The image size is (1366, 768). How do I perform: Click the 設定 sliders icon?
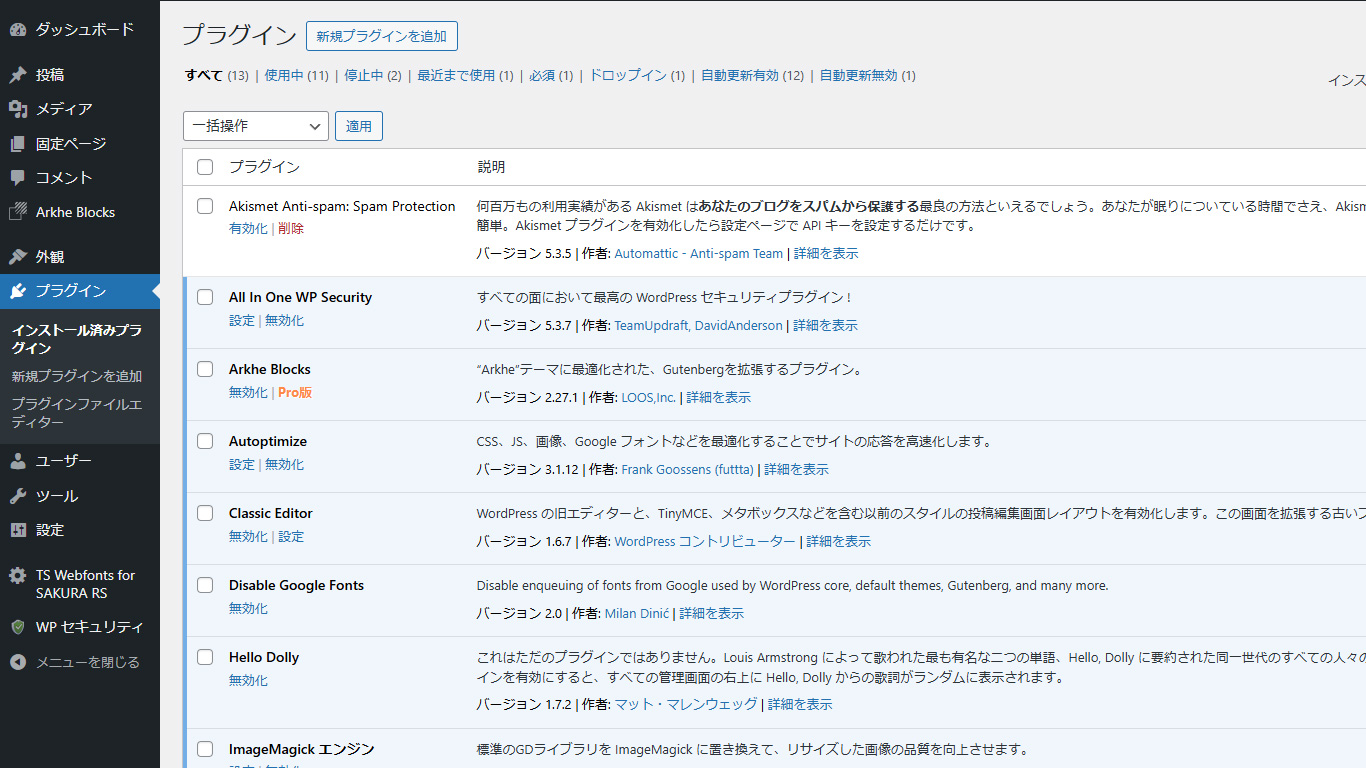click(x=18, y=530)
